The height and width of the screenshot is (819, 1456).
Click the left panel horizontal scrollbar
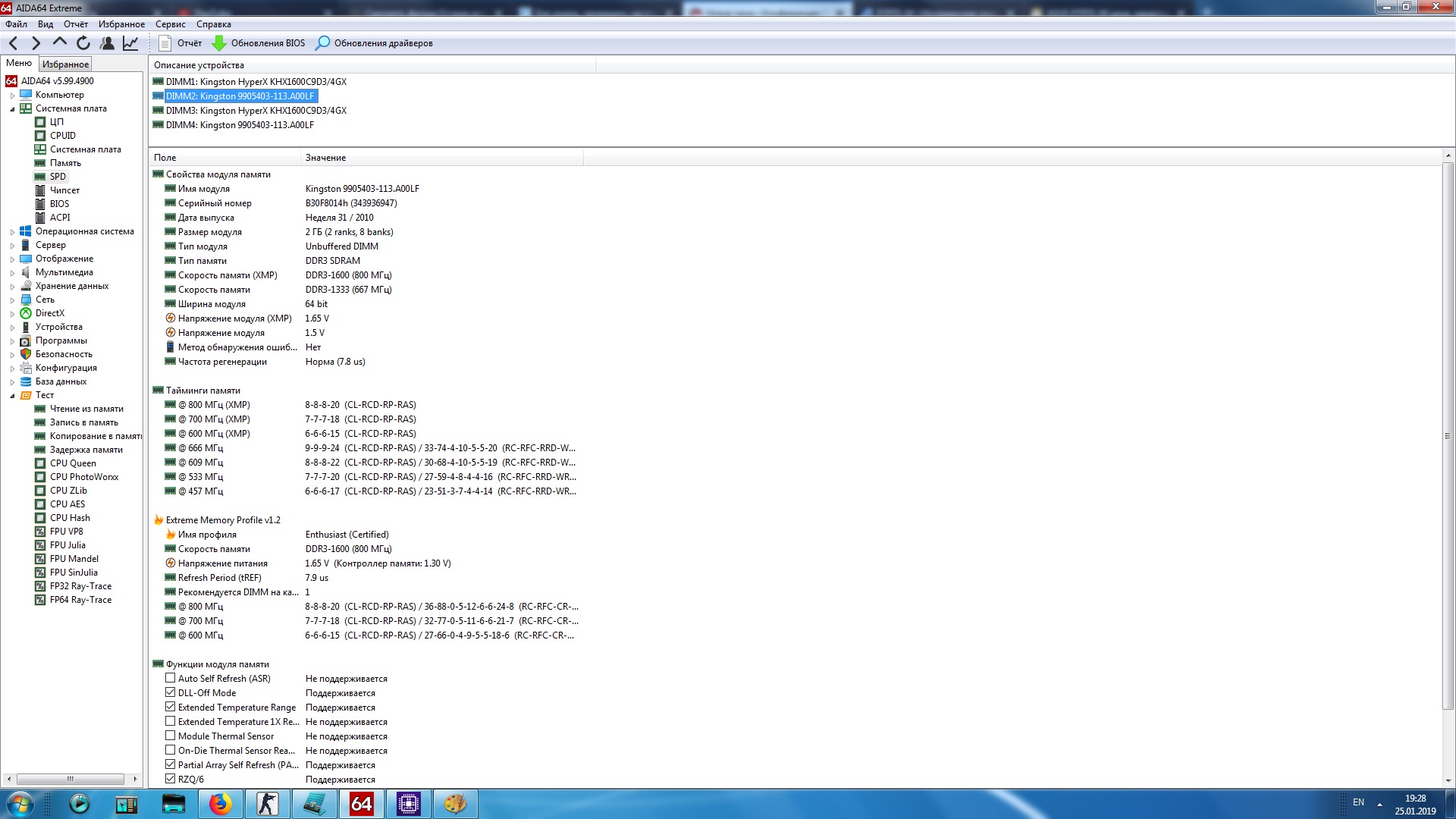[71, 779]
